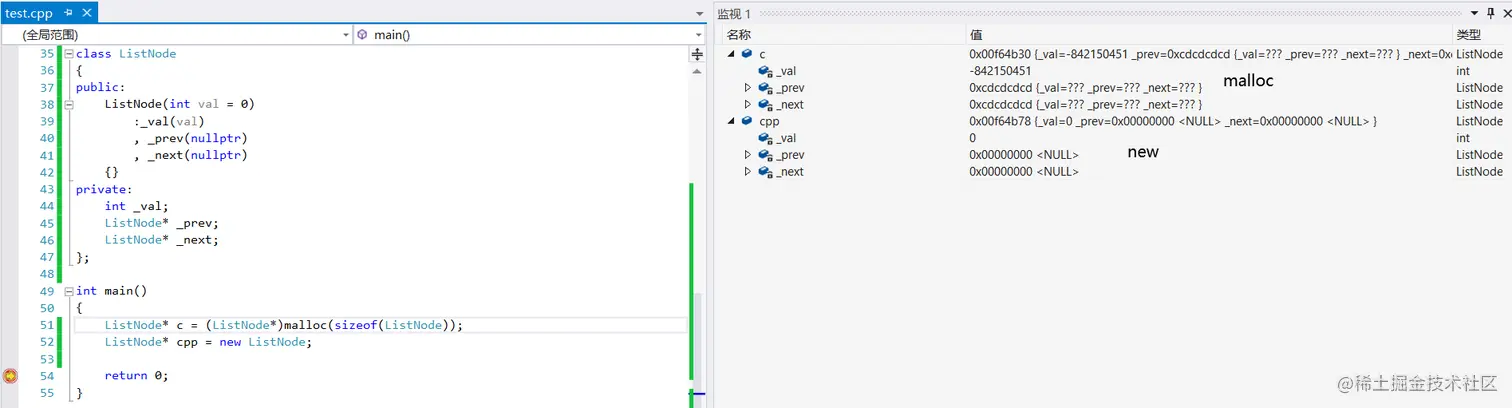This screenshot has height=408, width=1512.
Task: Click the 'int _val;' declaration
Action: 136,206
